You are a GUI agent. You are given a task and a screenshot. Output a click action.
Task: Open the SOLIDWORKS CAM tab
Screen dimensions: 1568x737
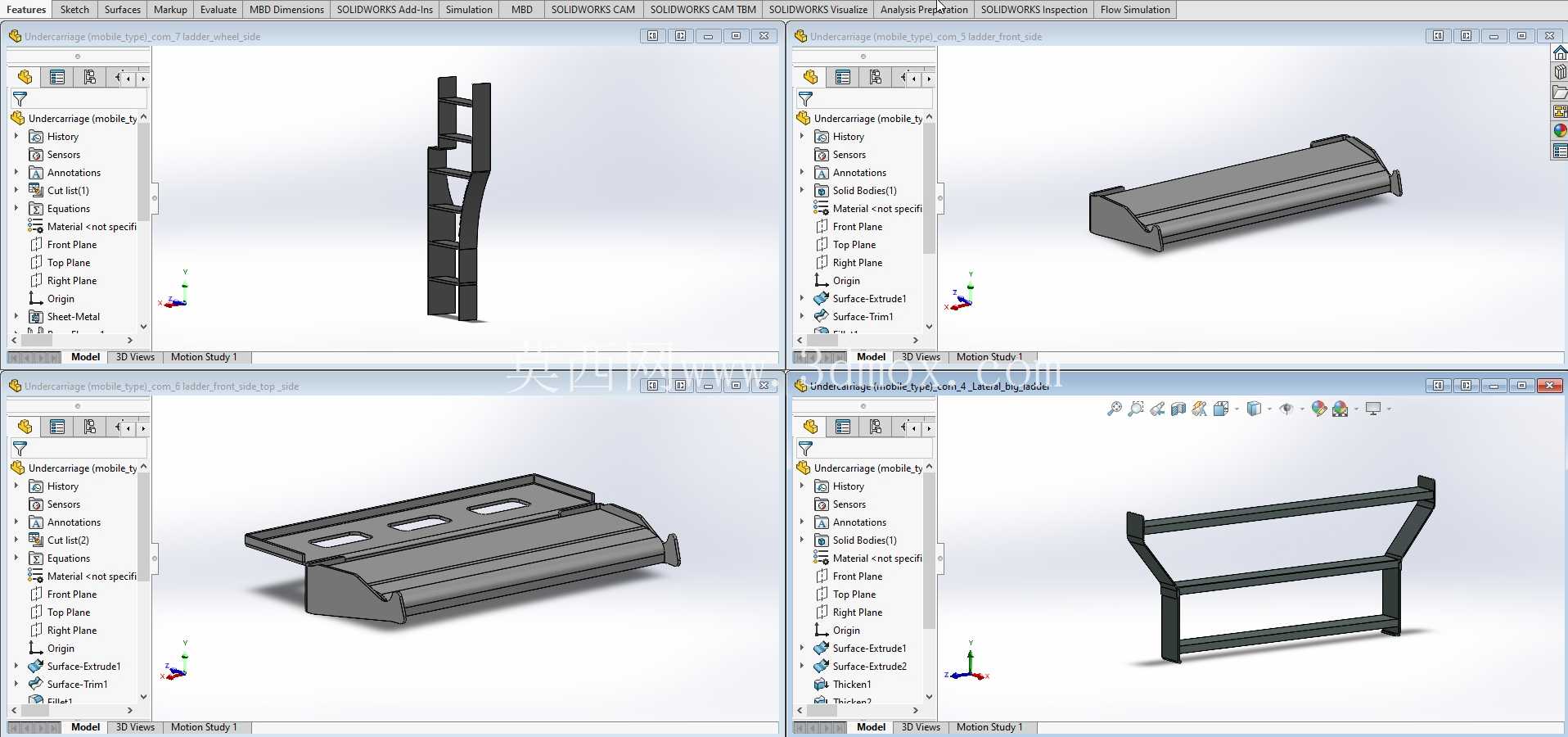pyautogui.click(x=593, y=10)
